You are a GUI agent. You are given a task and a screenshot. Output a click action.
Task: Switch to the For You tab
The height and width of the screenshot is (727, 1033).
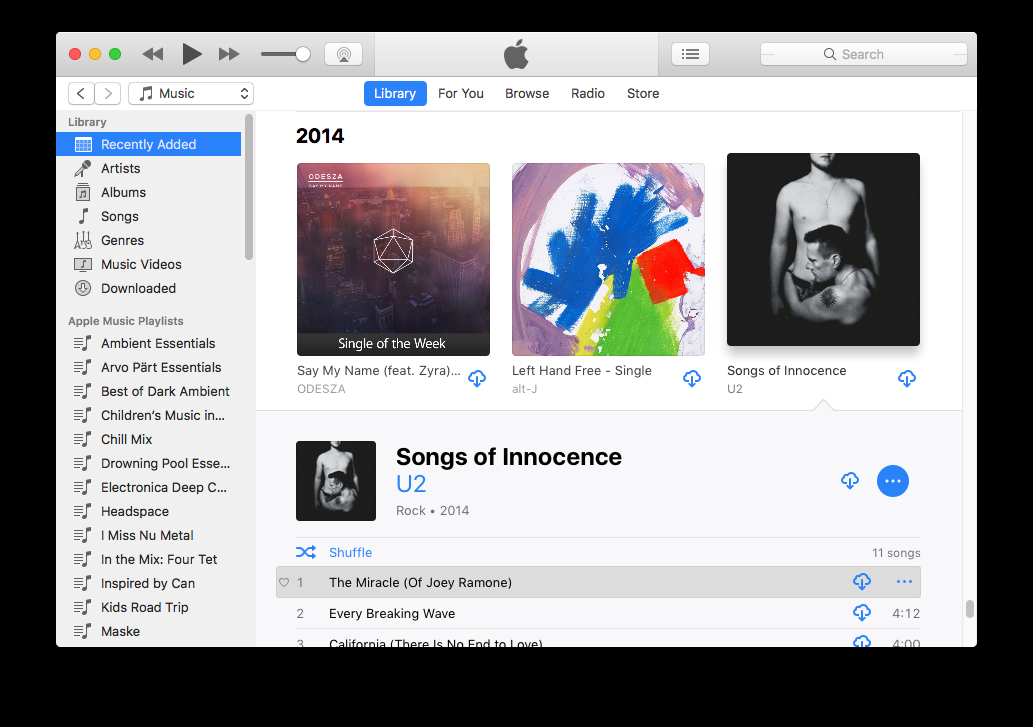point(461,94)
